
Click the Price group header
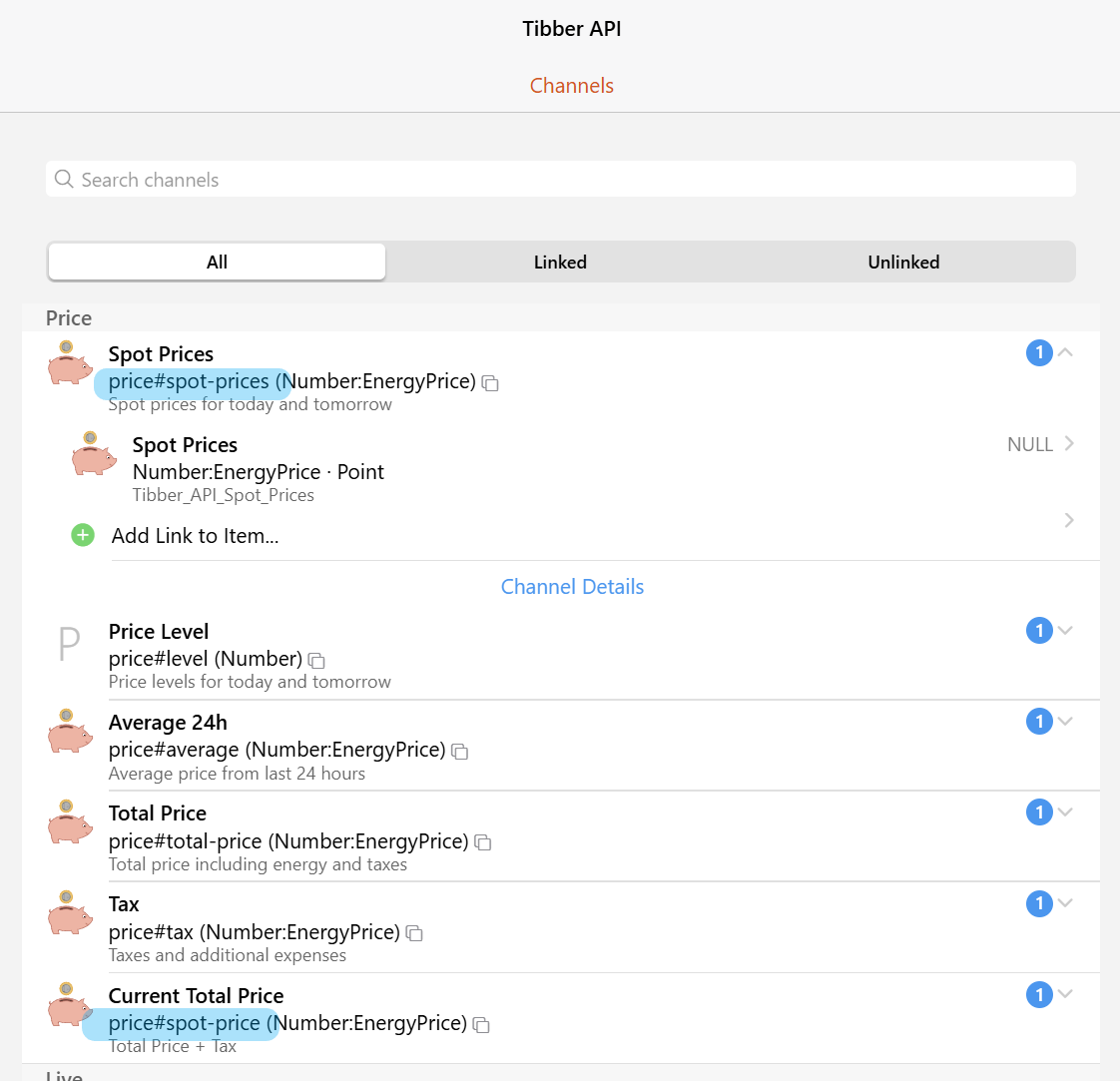(69, 318)
